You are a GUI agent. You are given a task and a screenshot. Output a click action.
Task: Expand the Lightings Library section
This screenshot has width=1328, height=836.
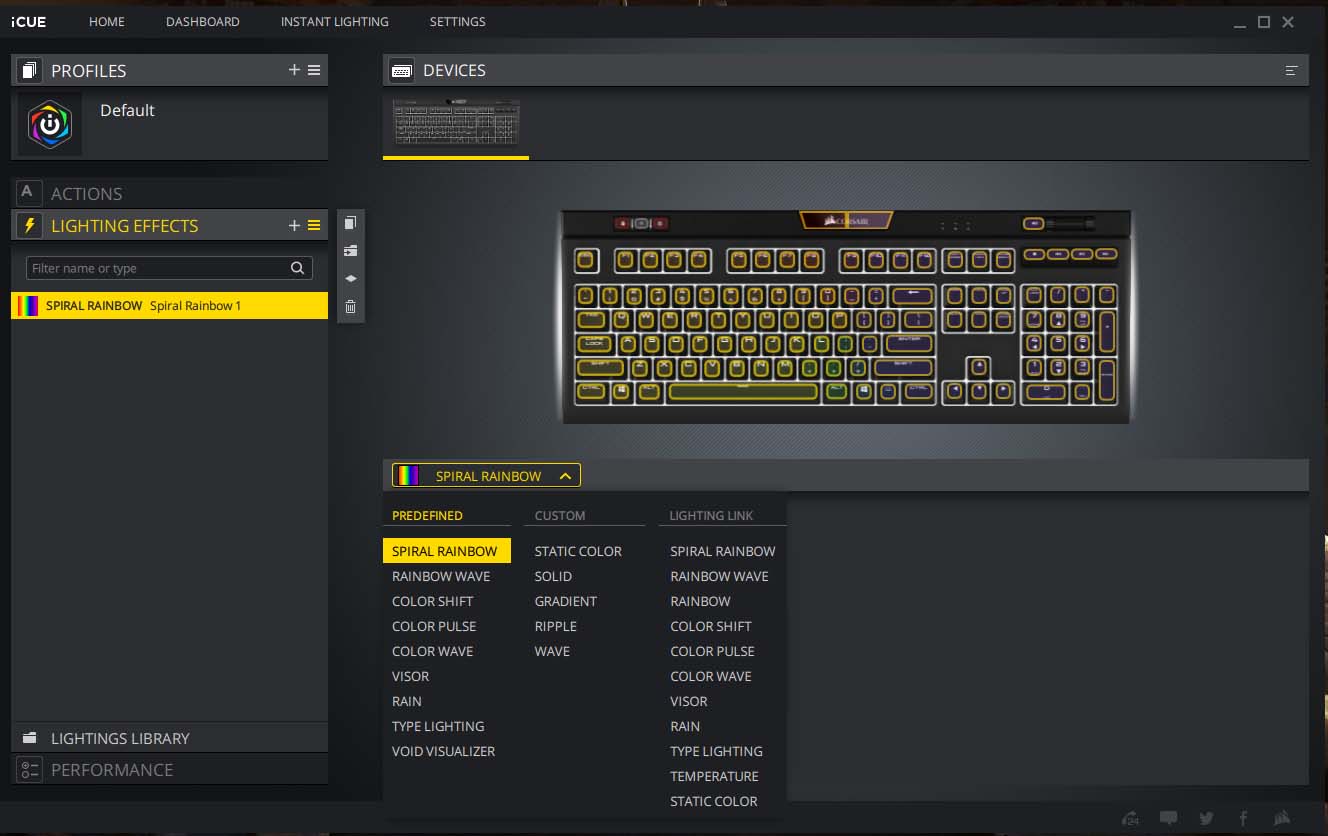(x=120, y=738)
